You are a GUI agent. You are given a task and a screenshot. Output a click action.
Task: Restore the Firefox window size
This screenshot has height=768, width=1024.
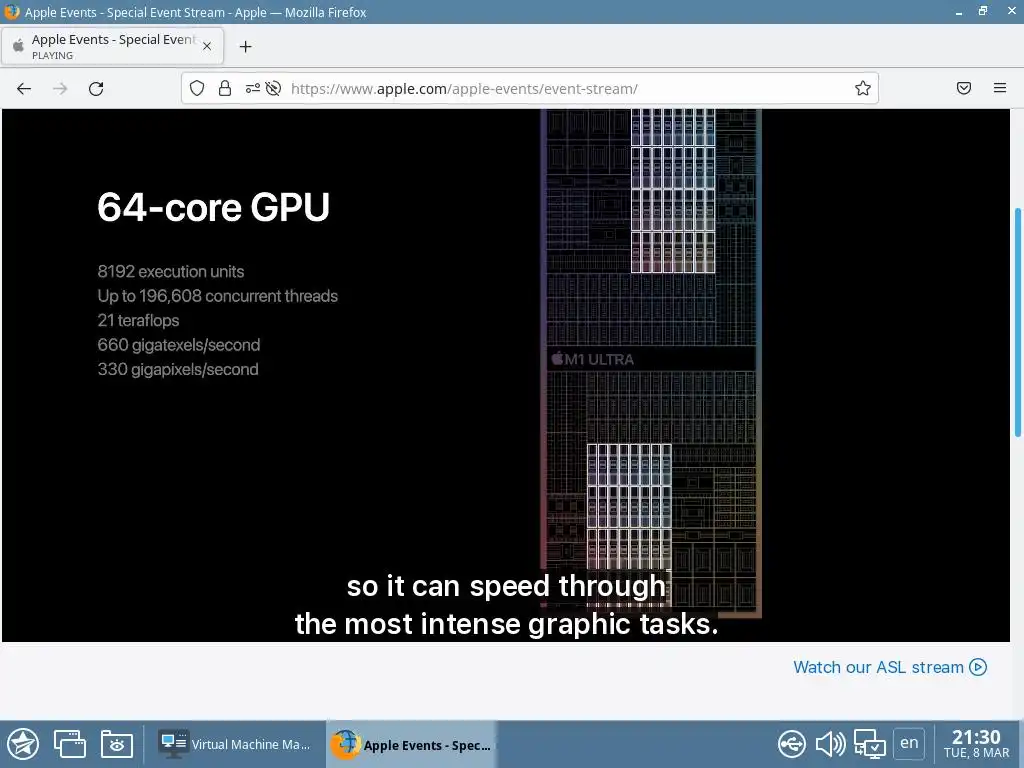983,11
